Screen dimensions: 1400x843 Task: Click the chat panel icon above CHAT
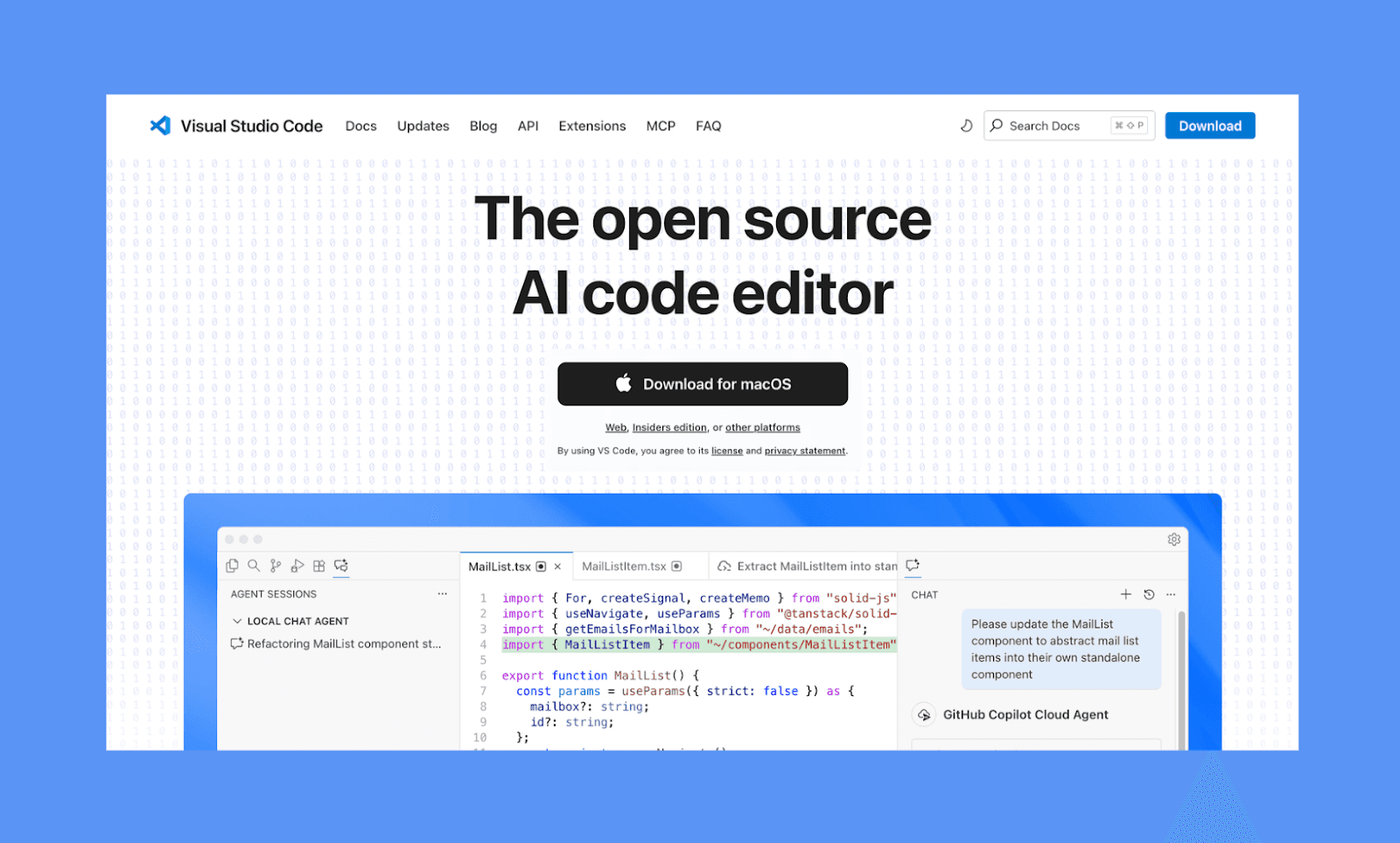click(x=913, y=566)
